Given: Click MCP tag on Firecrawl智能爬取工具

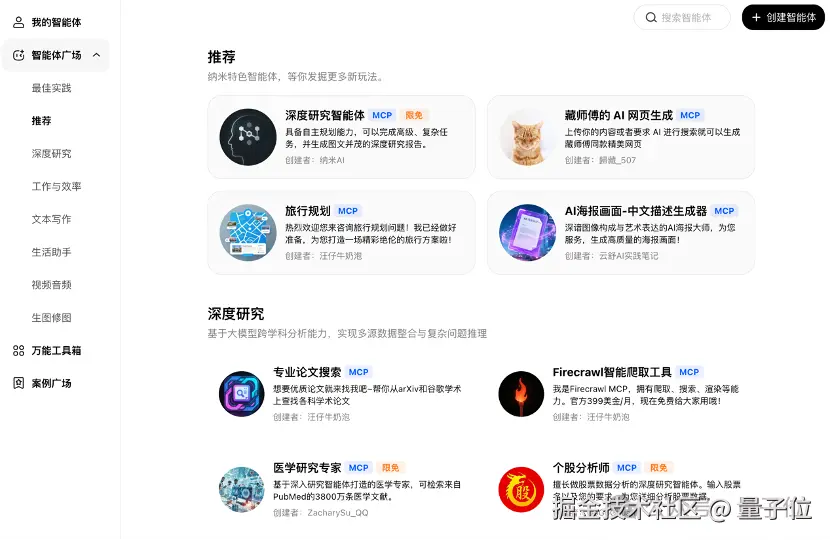Looking at the screenshot, I should tap(689, 372).
